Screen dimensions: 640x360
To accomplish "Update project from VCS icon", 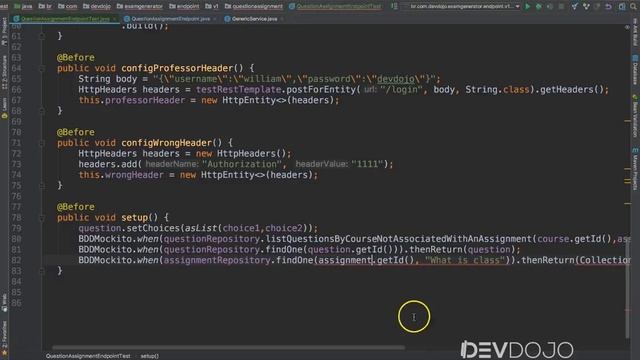I will 574,6.
